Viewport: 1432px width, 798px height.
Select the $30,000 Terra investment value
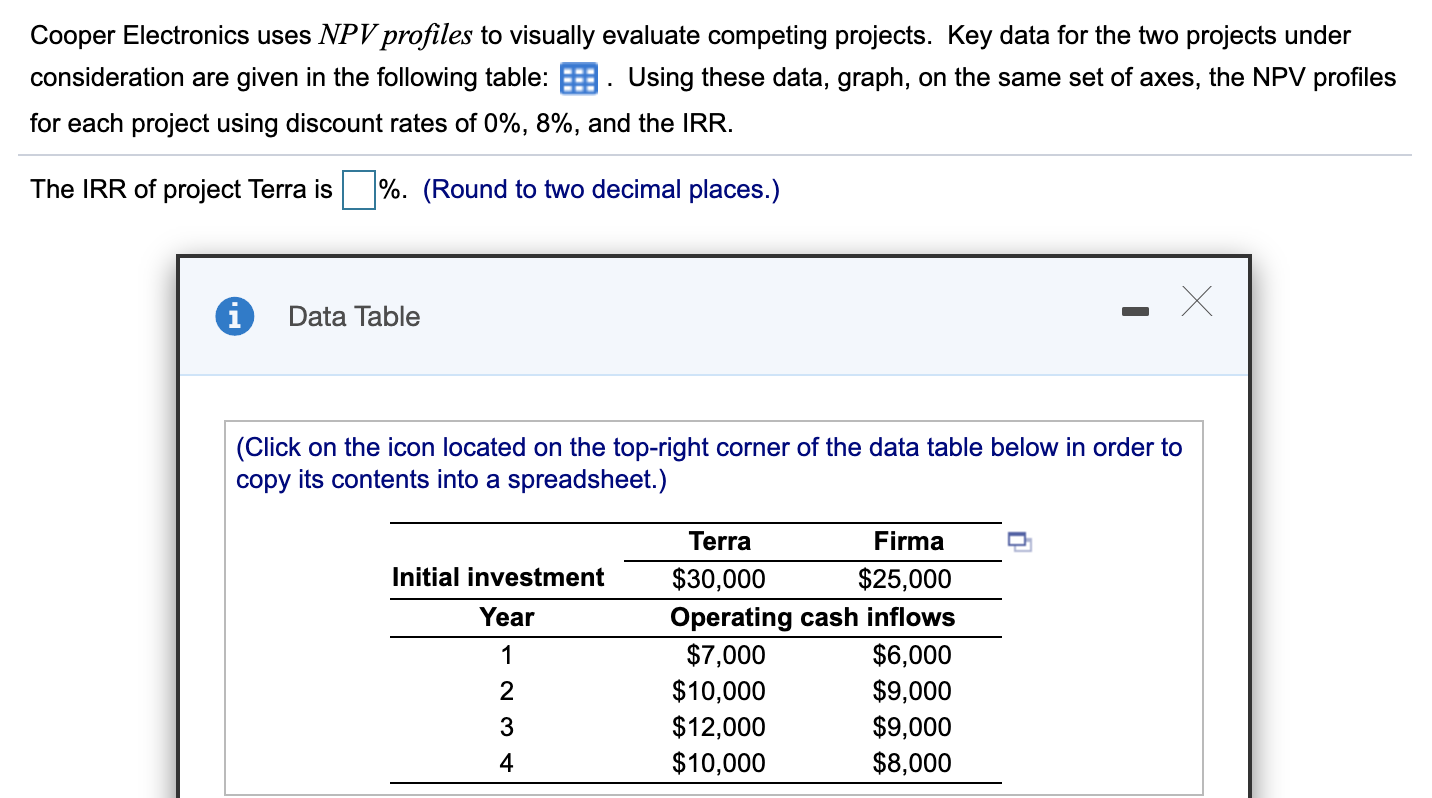[720, 579]
